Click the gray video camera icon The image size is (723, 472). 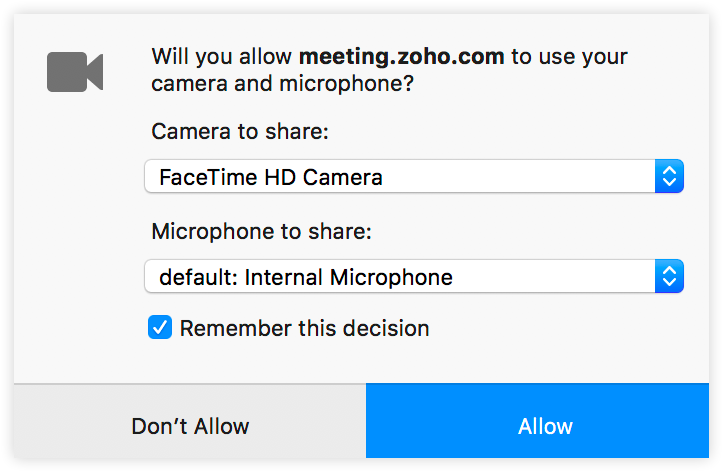point(75,71)
